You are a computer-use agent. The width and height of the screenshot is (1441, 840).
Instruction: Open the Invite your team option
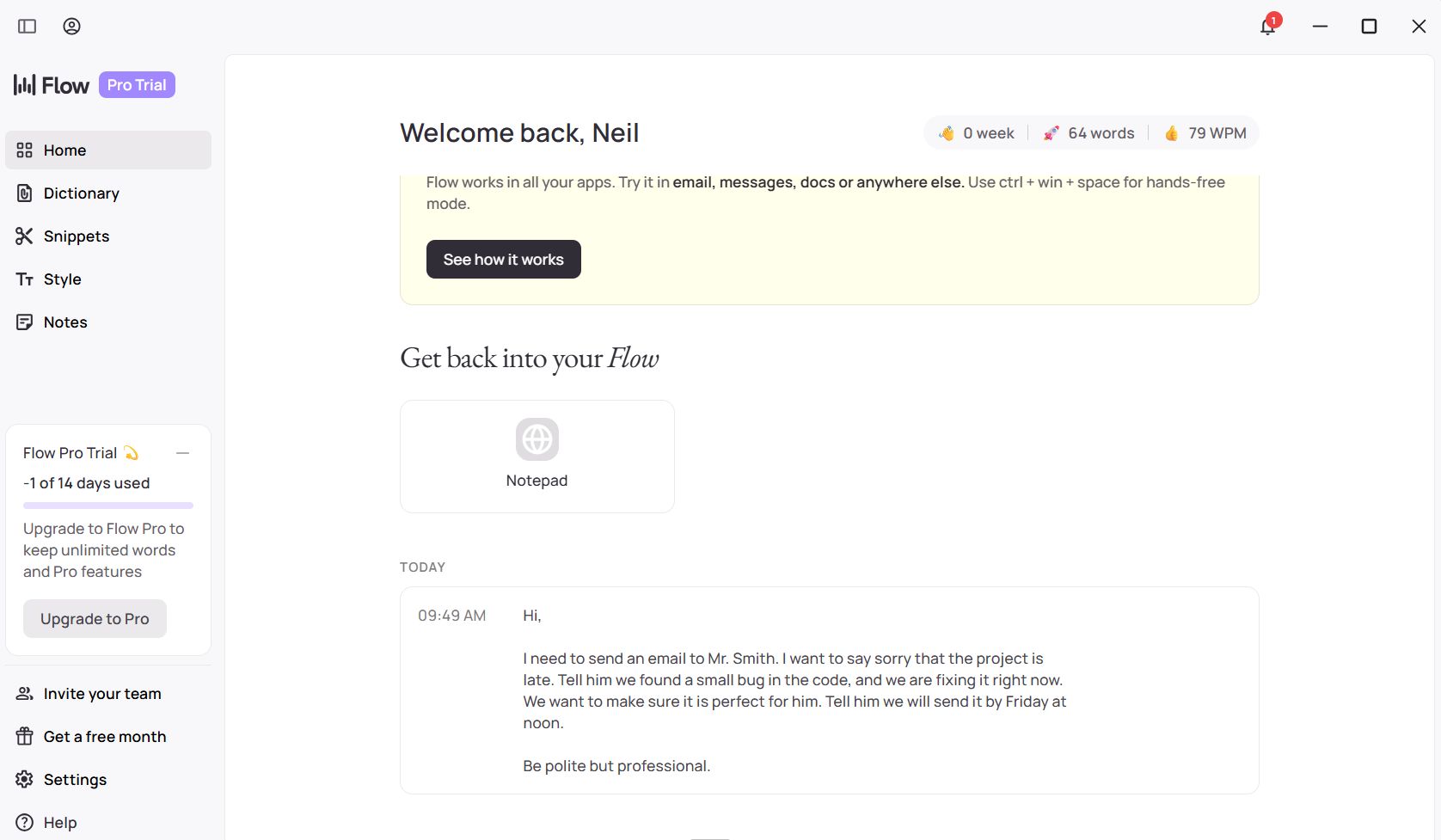[x=101, y=693]
